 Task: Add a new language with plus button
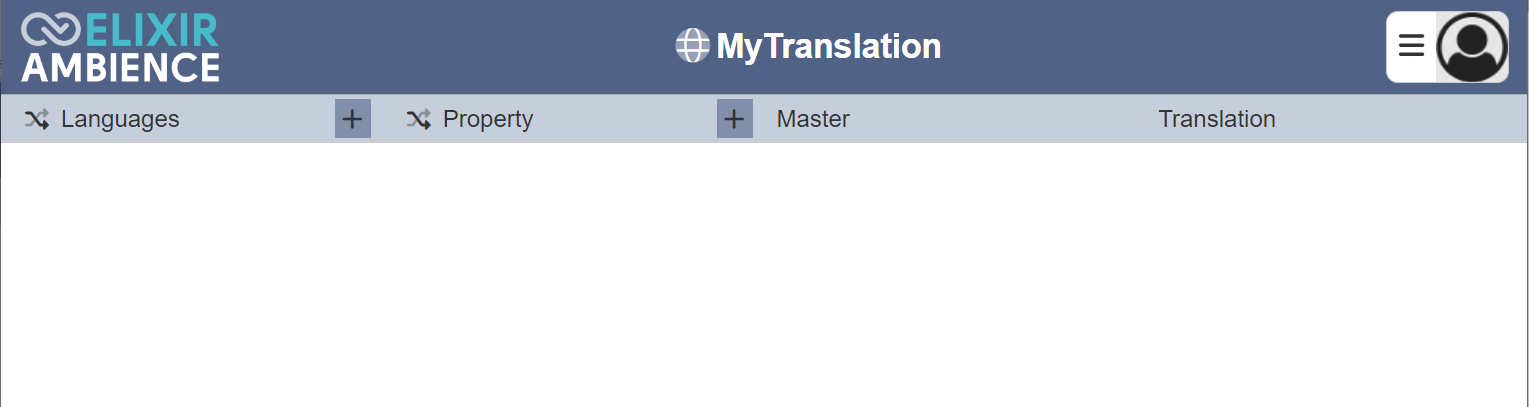click(x=353, y=119)
